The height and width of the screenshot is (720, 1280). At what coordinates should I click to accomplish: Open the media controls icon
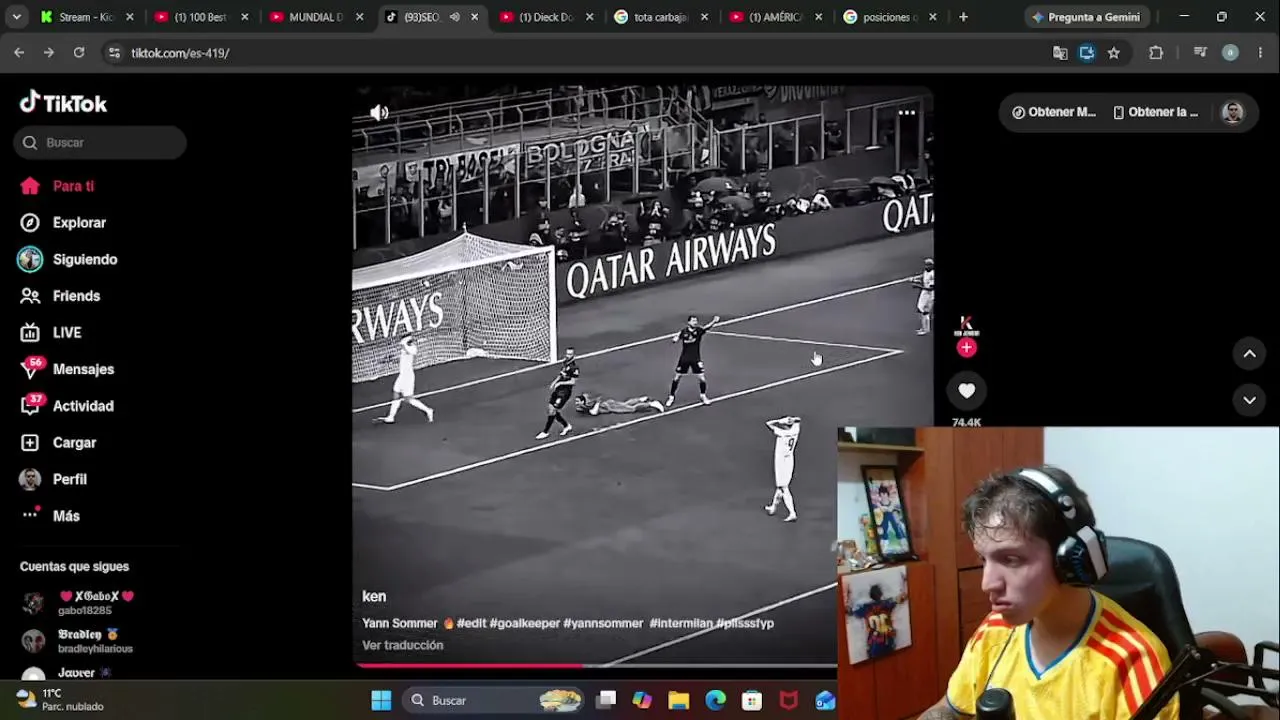[x=1200, y=53]
